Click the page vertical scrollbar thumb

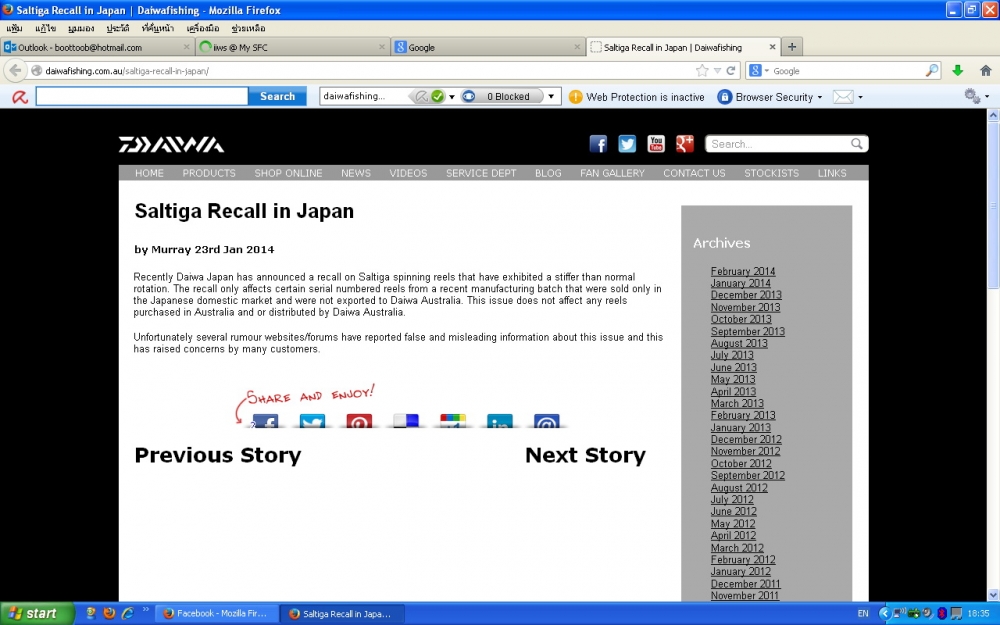[993, 205]
